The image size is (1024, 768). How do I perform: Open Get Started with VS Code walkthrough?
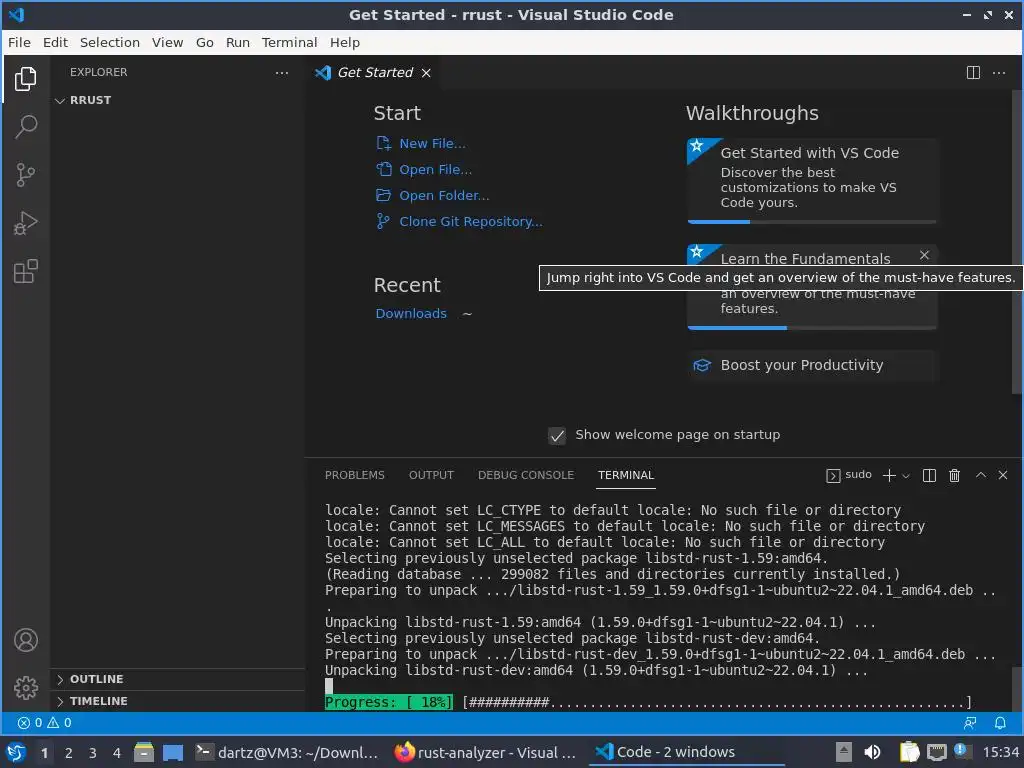point(812,180)
